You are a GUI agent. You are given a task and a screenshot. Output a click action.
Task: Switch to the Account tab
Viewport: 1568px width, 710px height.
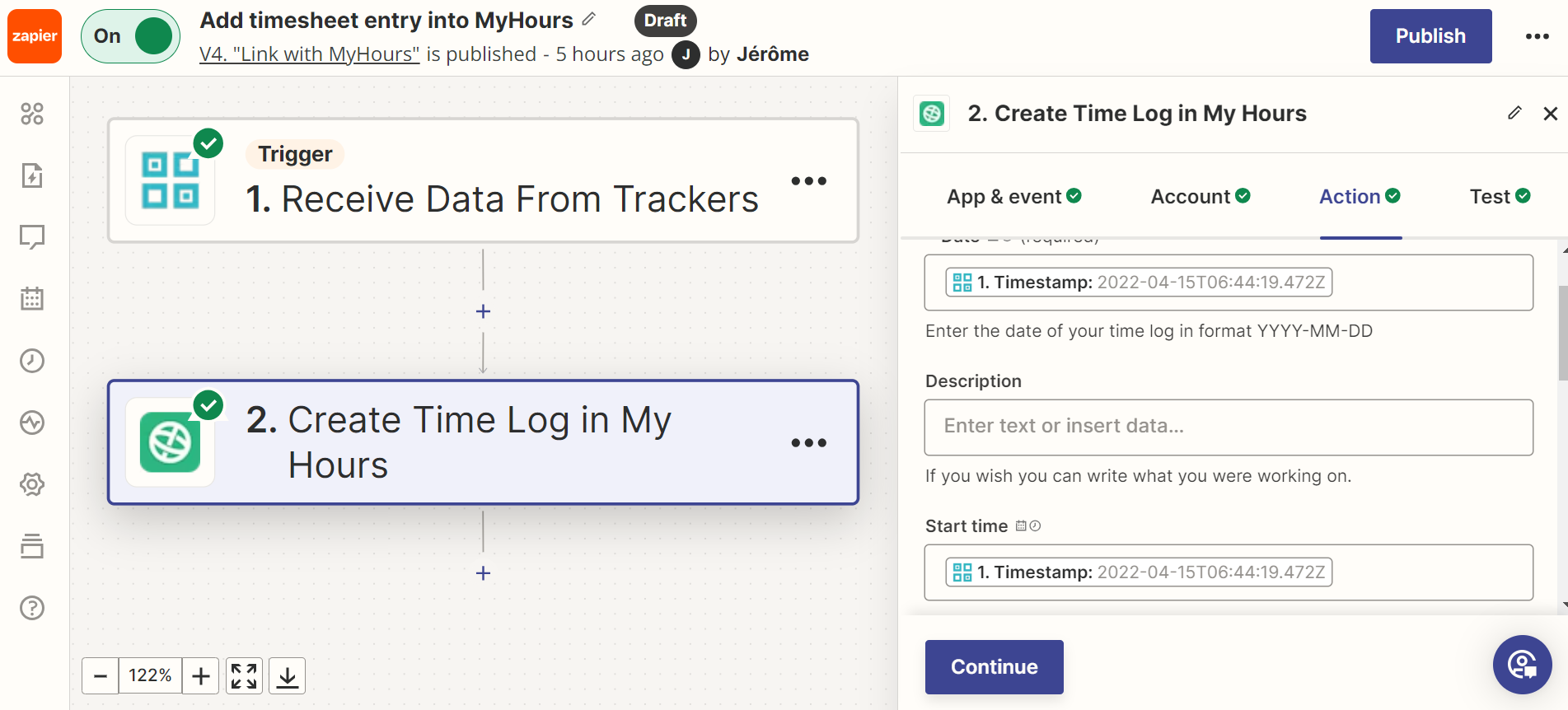(x=1201, y=197)
